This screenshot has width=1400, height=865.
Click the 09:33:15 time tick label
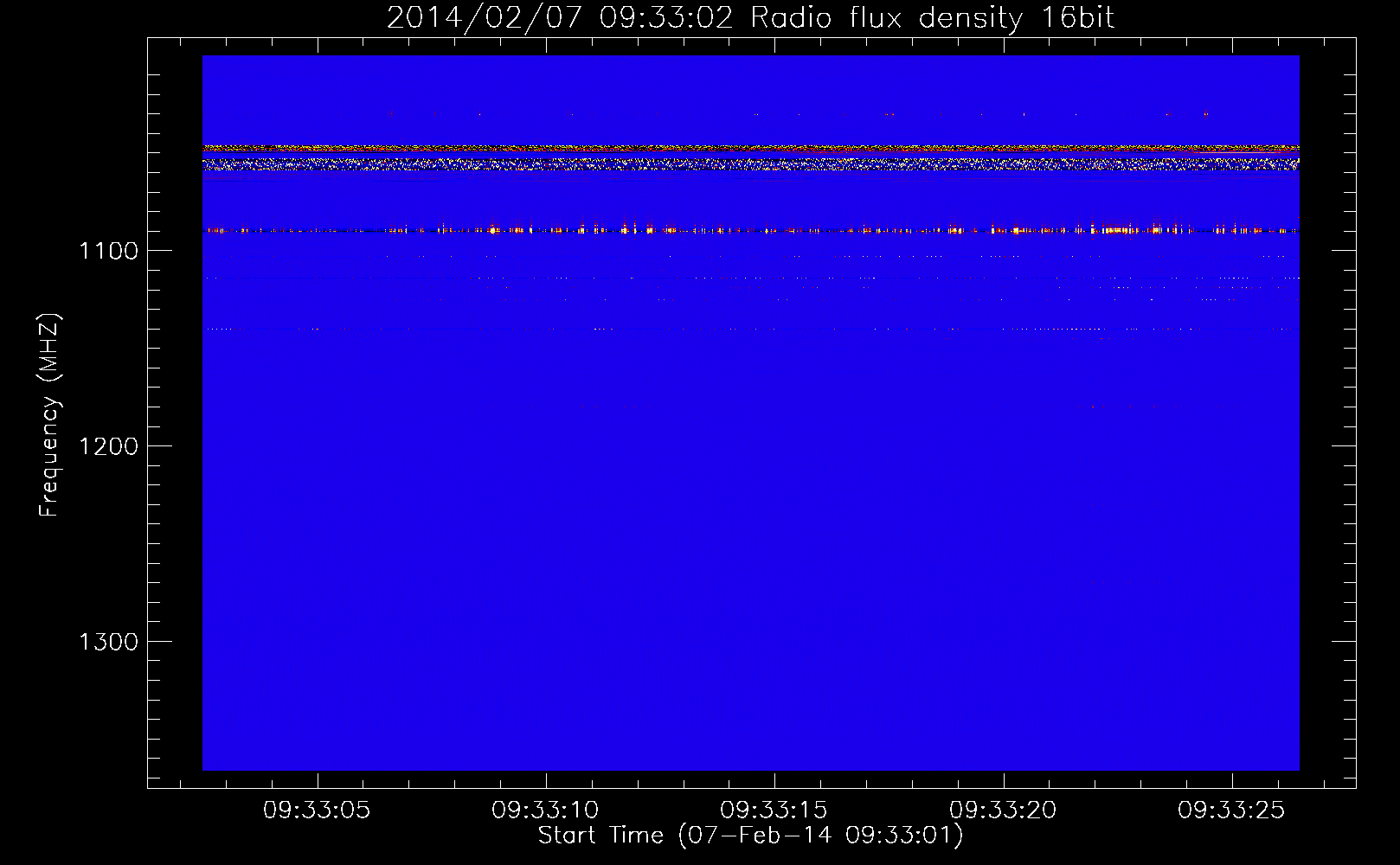click(774, 811)
